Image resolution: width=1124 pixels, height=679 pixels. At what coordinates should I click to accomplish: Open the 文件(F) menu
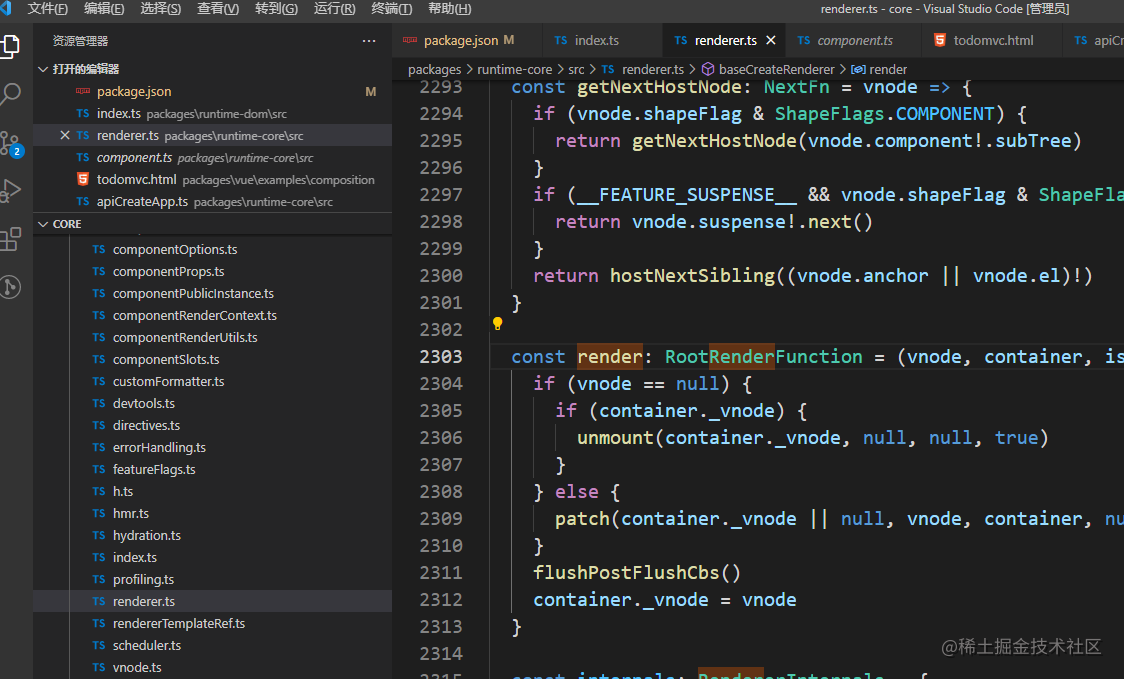(x=47, y=9)
